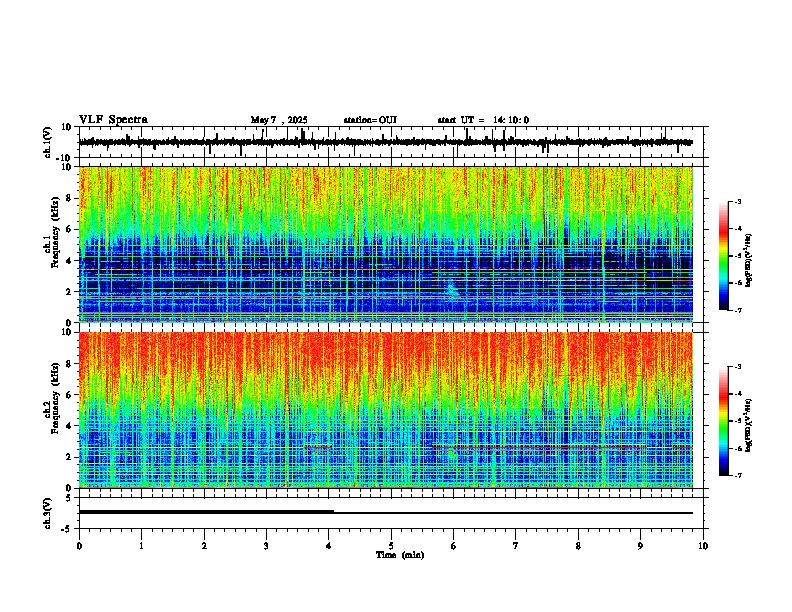Viewport: 792px width, 612px height.
Task: Click time axis tick label "3"
Action: coord(266,546)
